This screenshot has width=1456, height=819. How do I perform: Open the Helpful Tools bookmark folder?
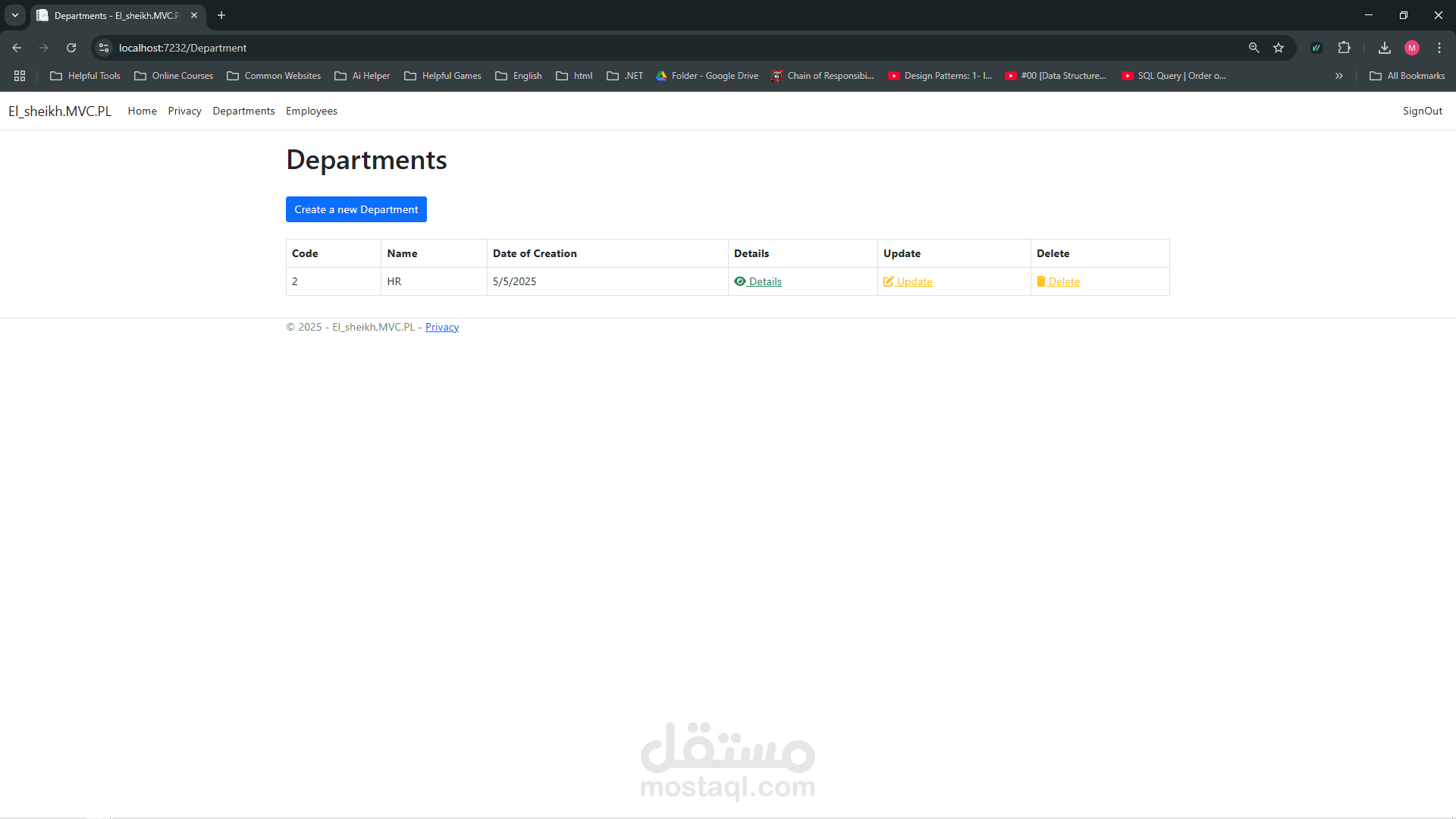click(x=85, y=76)
